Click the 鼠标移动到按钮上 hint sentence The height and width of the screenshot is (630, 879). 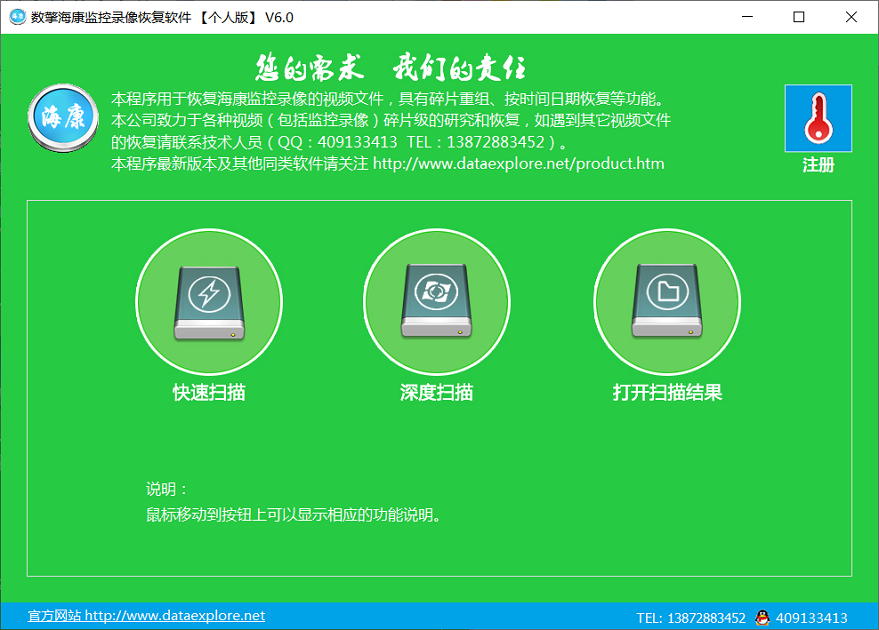(293, 515)
